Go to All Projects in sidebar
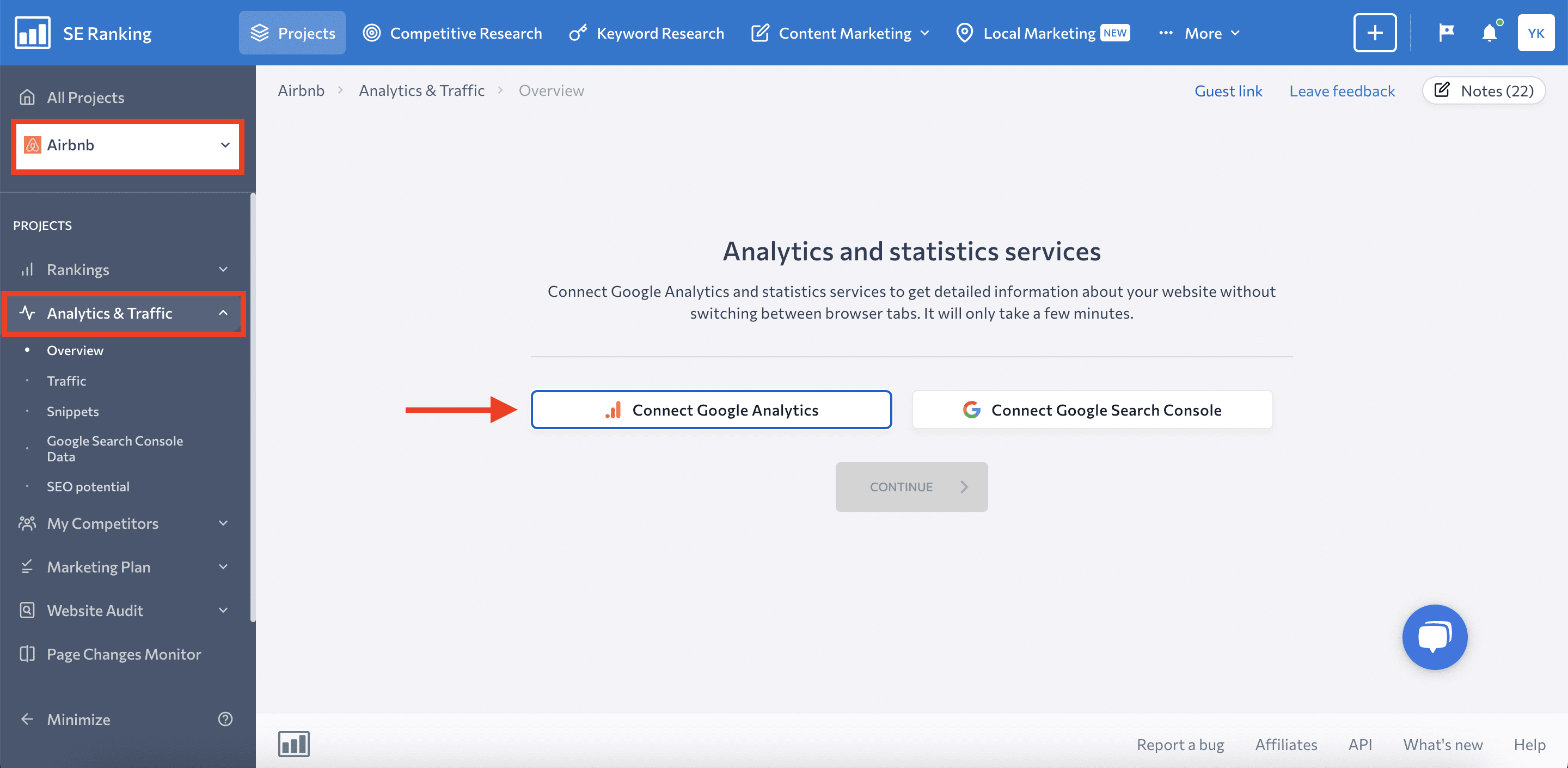Viewport: 1568px width, 768px height. coord(72,97)
